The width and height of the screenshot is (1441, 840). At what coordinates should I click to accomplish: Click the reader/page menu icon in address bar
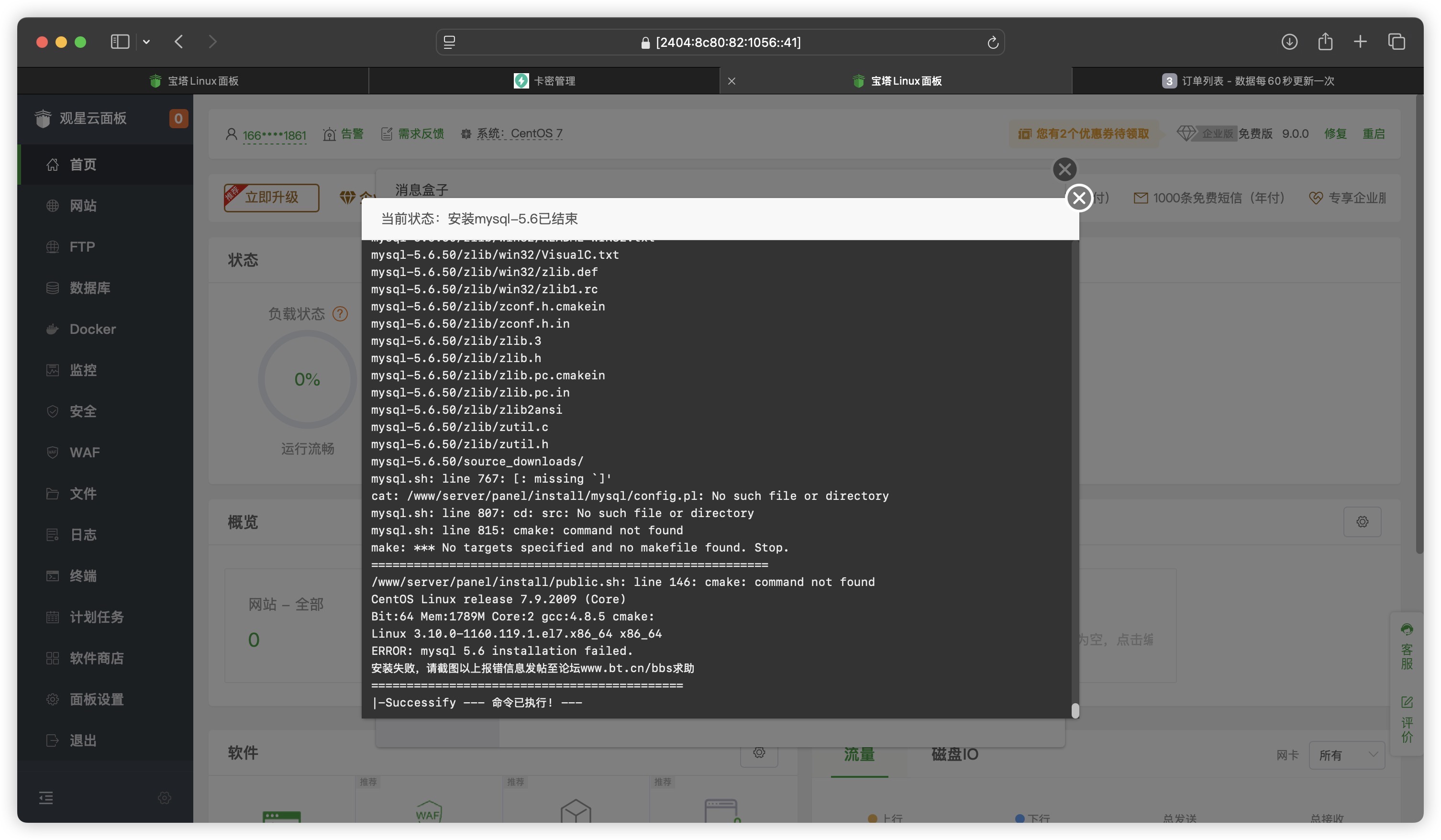point(449,42)
